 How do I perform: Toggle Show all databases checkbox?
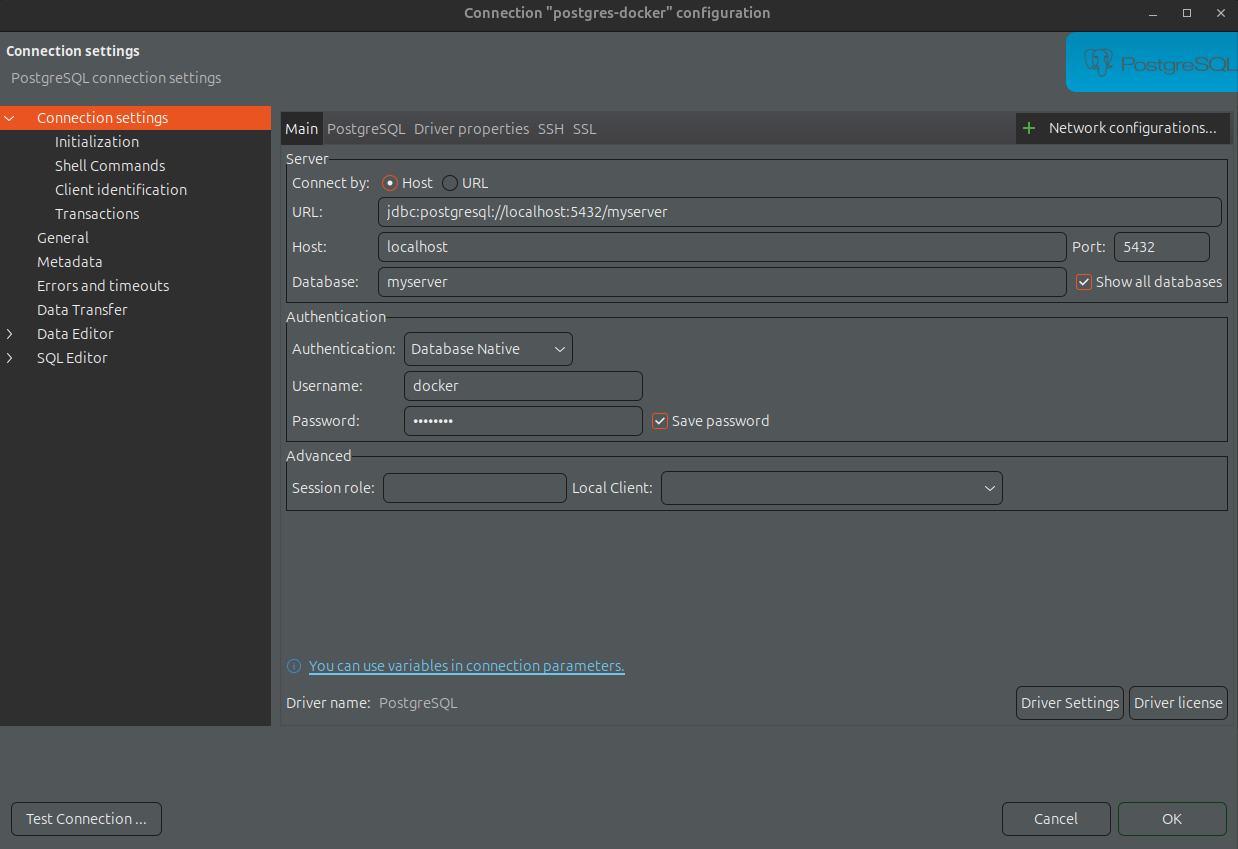1083,282
